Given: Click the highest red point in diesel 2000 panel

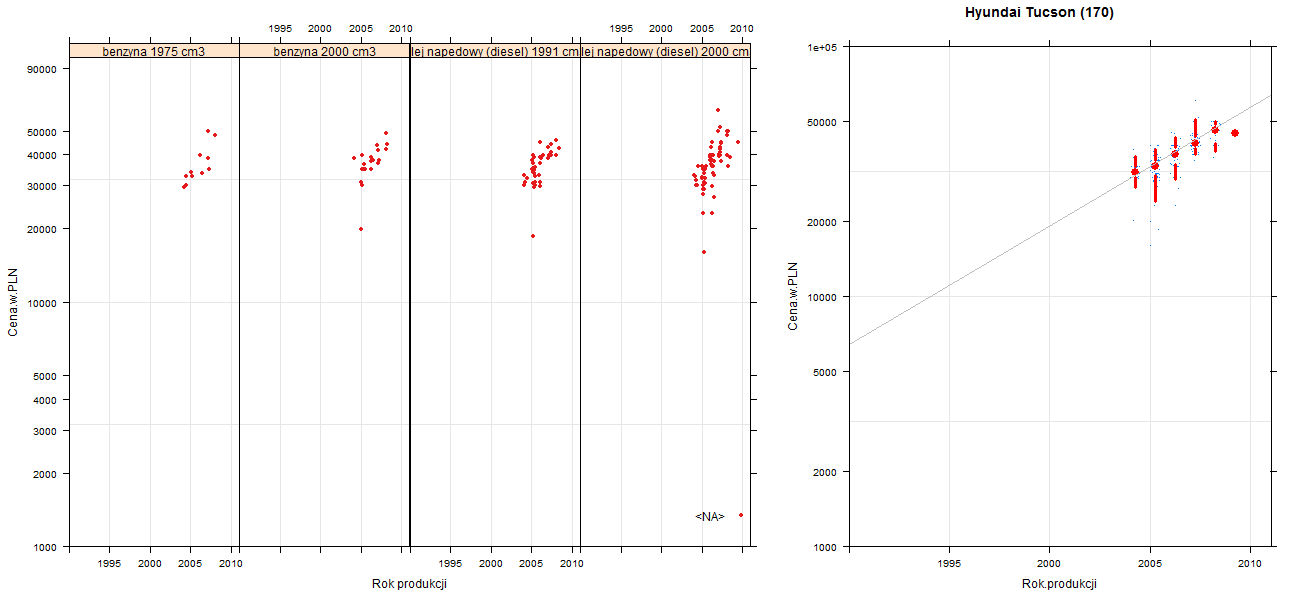Looking at the screenshot, I should click(x=718, y=110).
